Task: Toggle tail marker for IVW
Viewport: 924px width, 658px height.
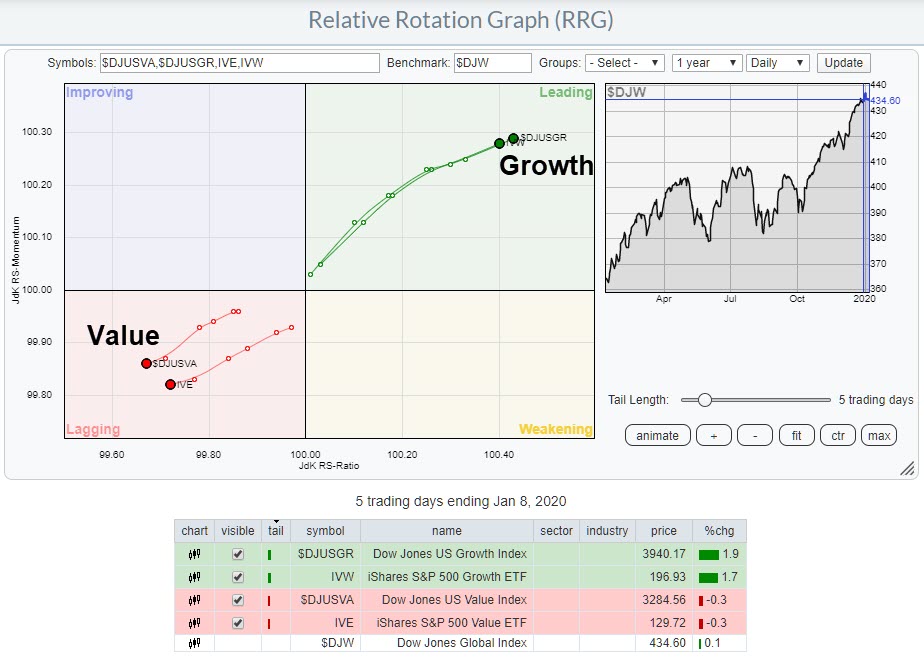Action: click(x=269, y=577)
